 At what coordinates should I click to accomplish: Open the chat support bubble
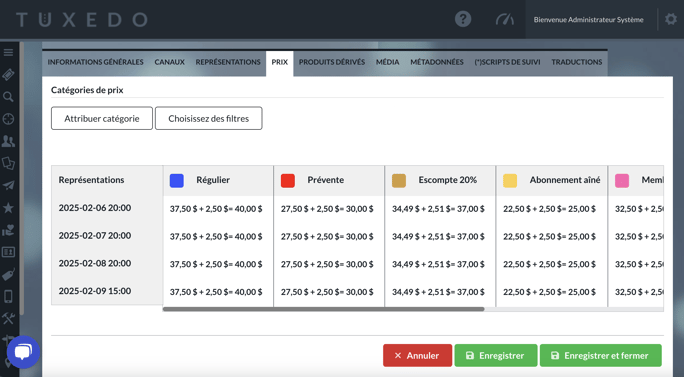pyautogui.click(x=23, y=352)
